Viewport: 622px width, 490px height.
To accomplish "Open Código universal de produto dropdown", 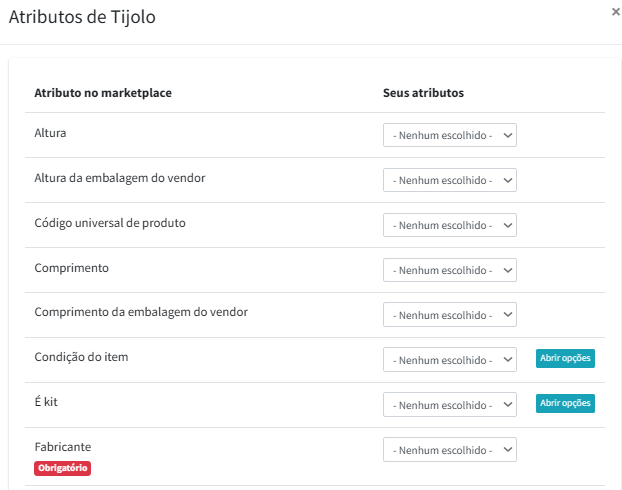I will pyautogui.click(x=450, y=225).
